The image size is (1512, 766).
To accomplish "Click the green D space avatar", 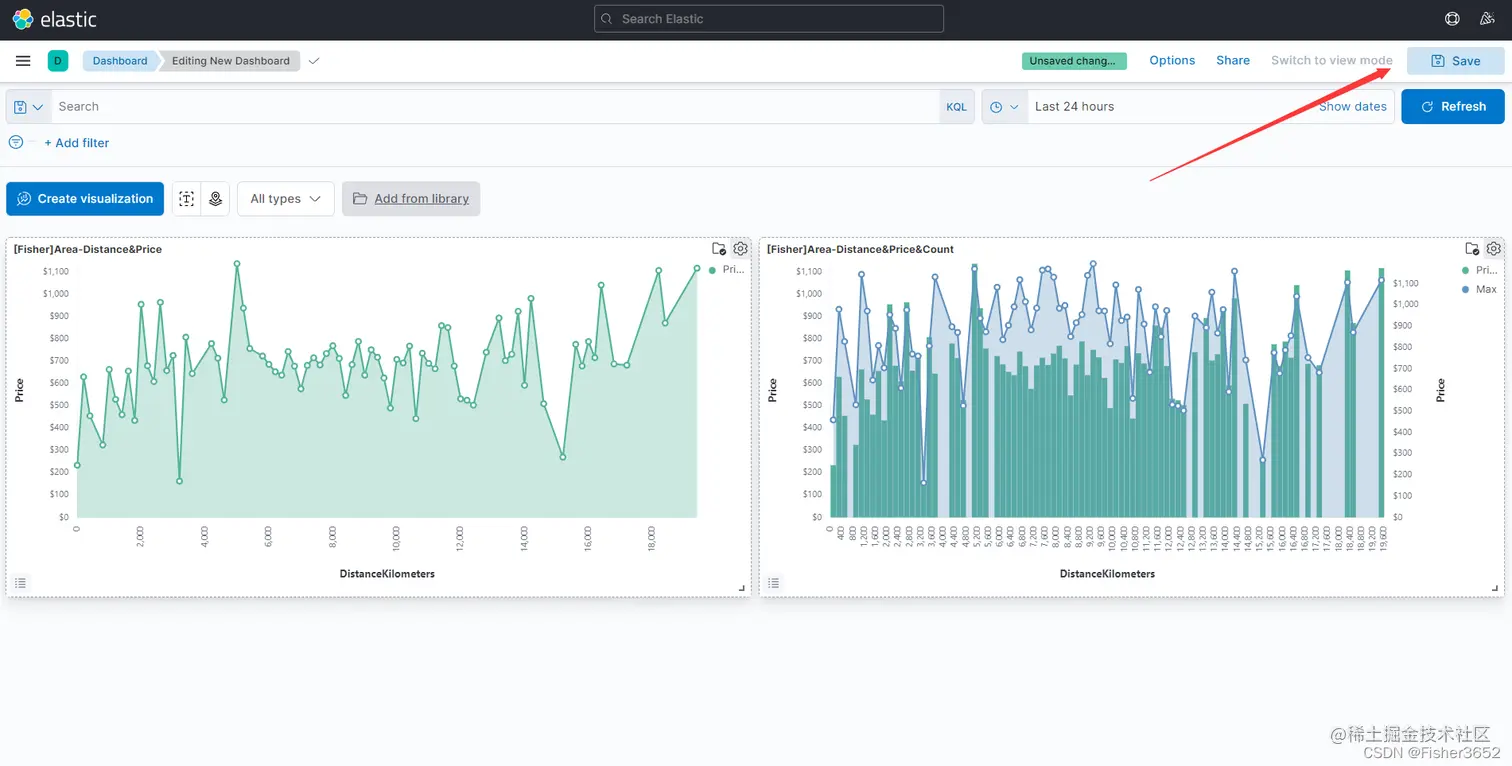I will tap(58, 61).
